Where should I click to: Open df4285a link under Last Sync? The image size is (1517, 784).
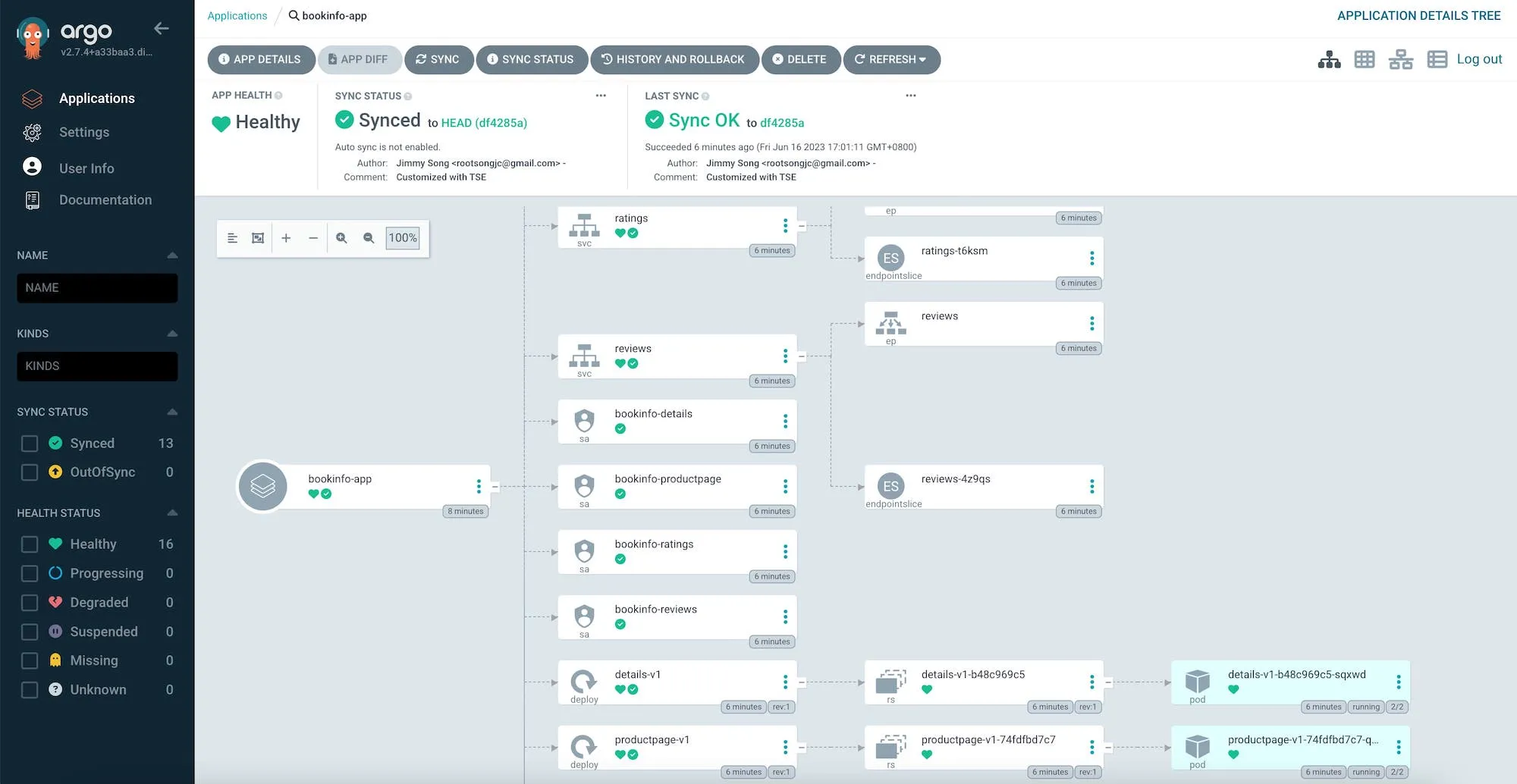click(782, 123)
